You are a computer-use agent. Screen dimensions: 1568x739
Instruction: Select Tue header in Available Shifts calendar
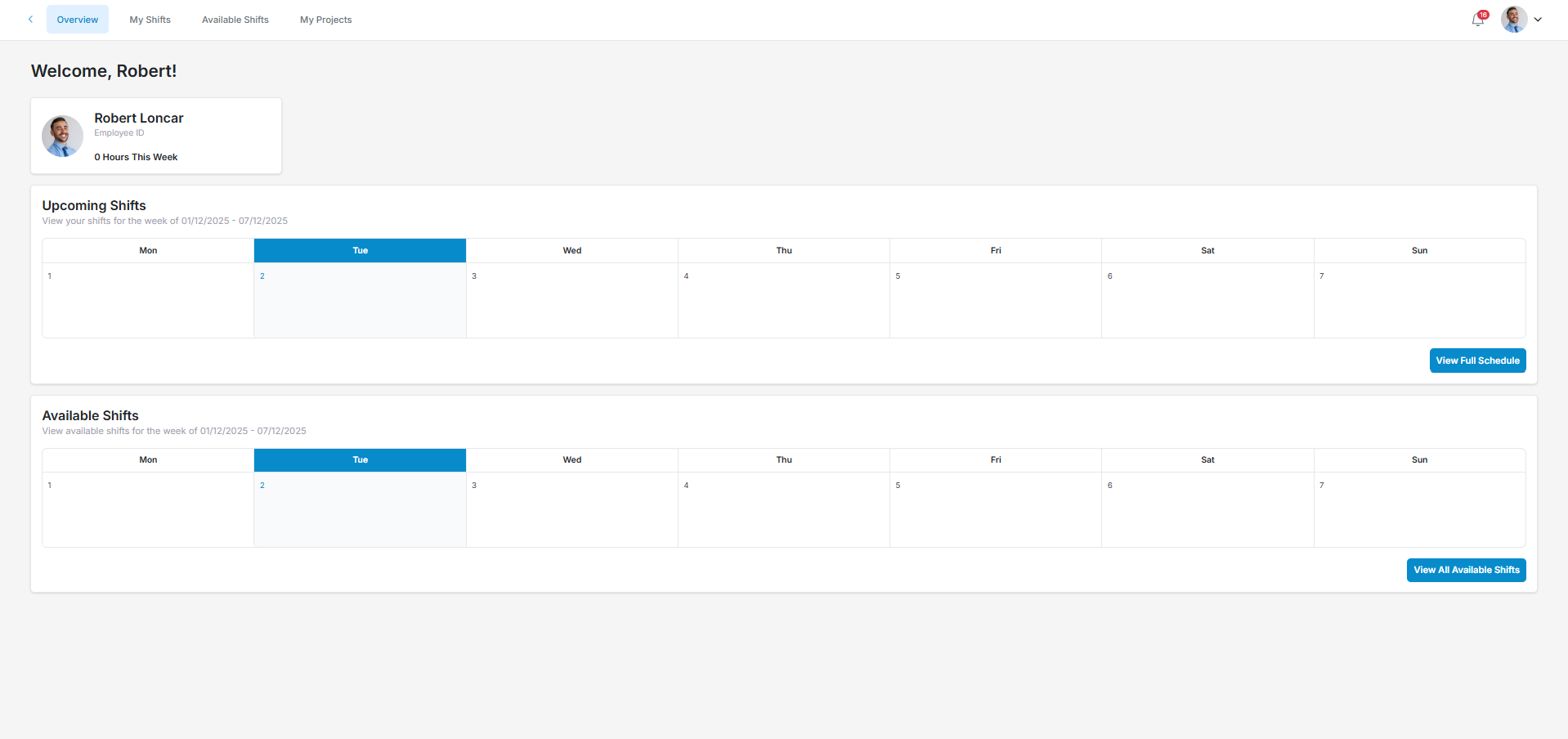coord(360,460)
